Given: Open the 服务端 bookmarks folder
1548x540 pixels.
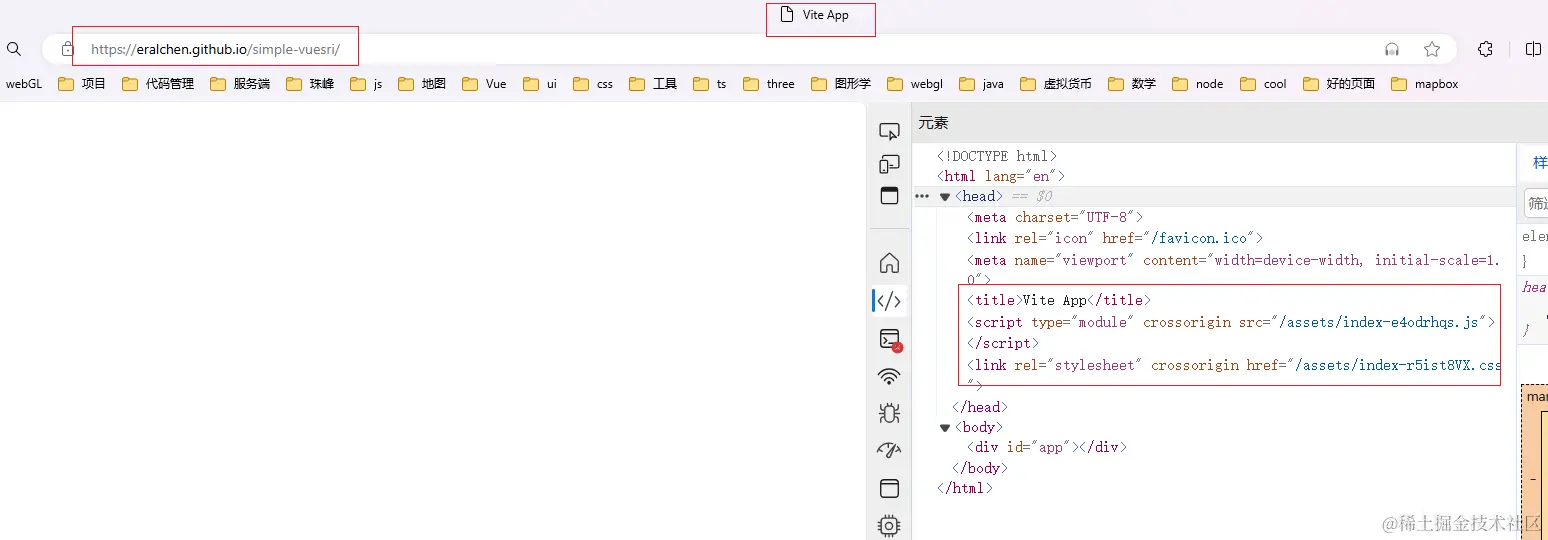Looking at the screenshot, I should pos(240,84).
